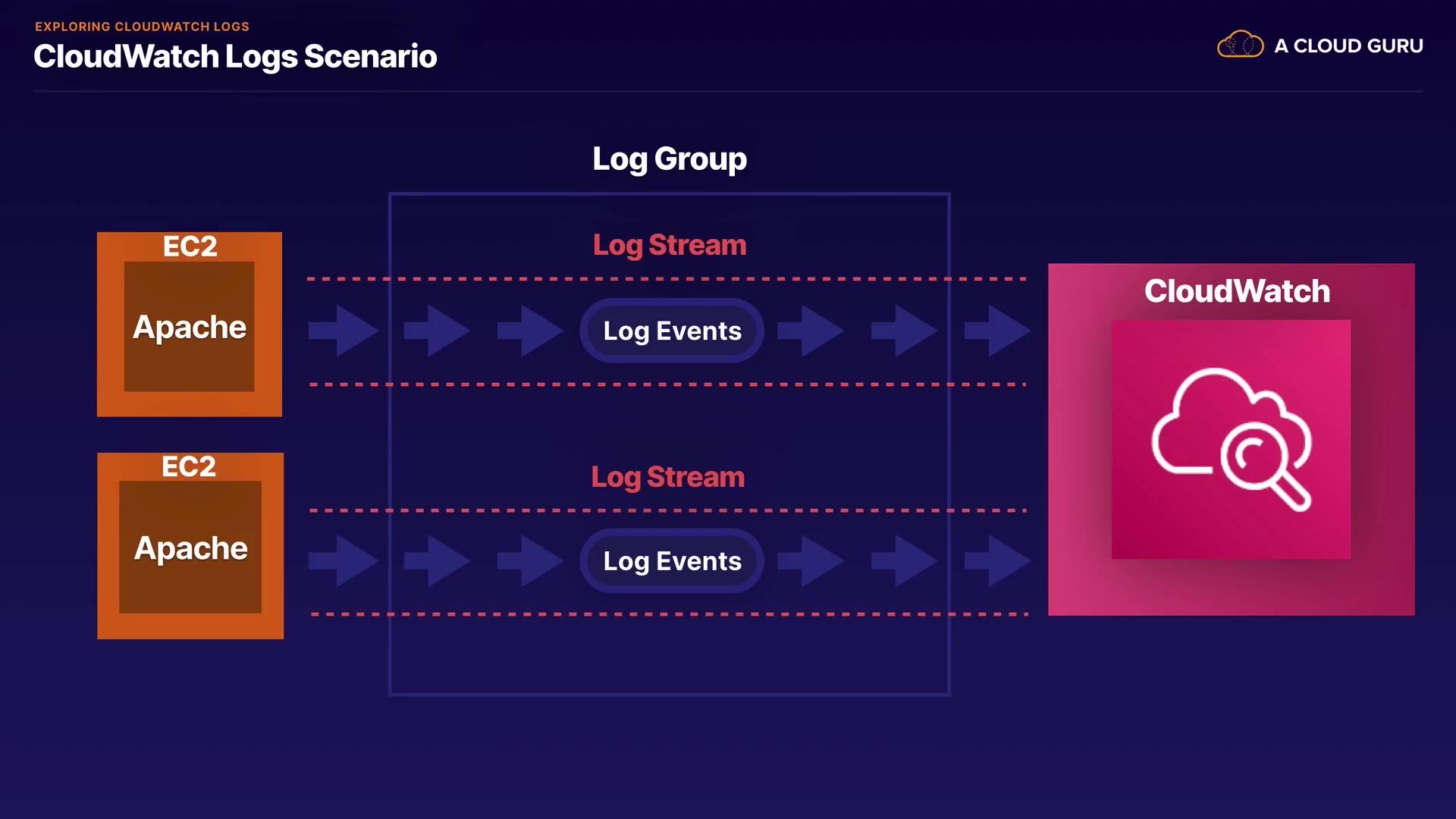1456x819 pixels.
Task: Click the CloudWatch title in the pink box
Action: pos(1237,291)
